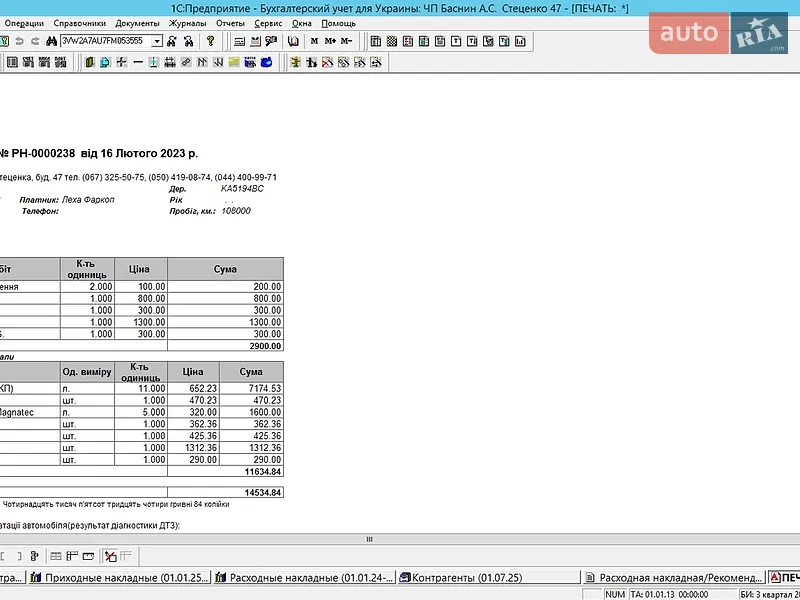Click the undo arrow icon
Image resolution: width=800 pixels, height=600 pixels.
tap(19, 41)
